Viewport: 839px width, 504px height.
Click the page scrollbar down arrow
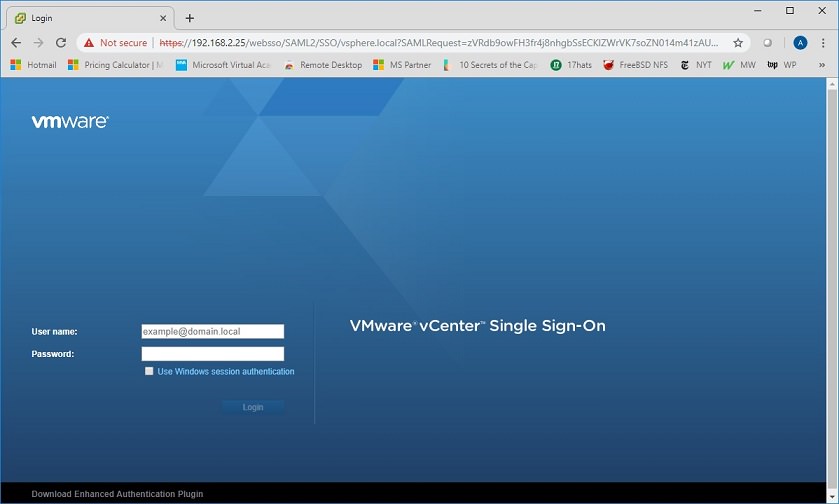pyautogui.click(x=832, y=498)
